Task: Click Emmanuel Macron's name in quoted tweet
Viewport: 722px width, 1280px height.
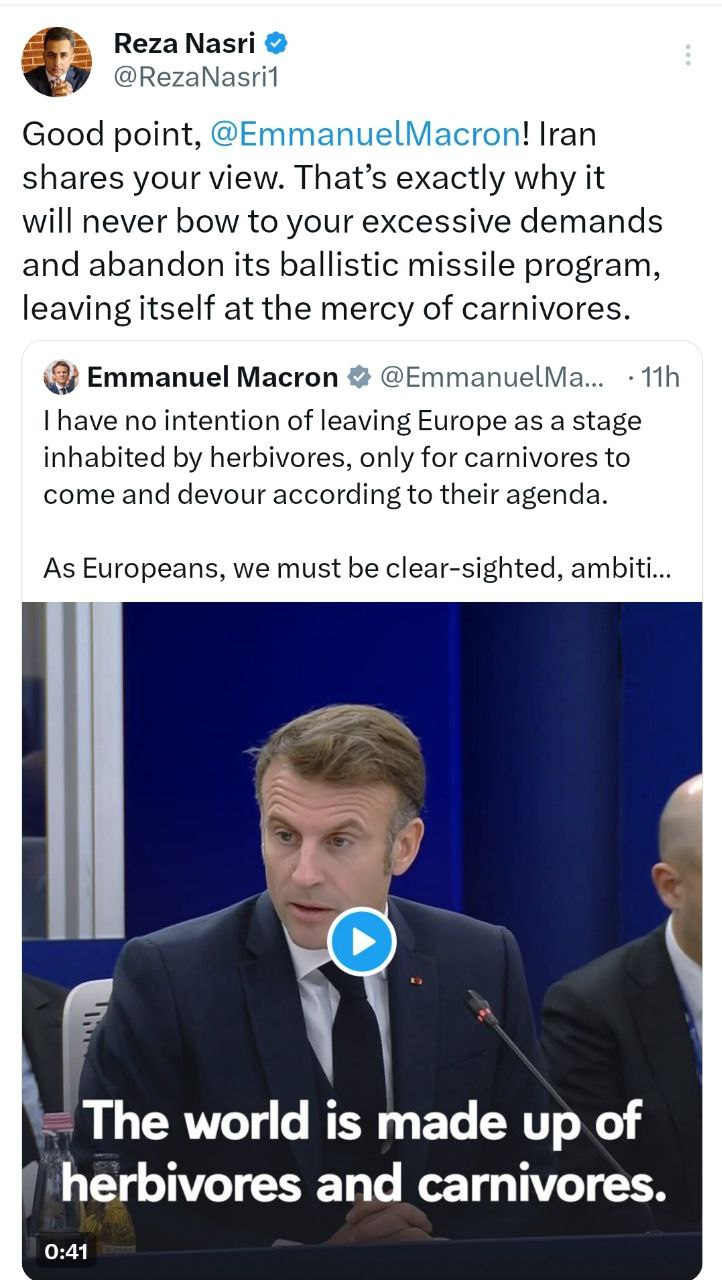Action: click(x=213, y=377)
